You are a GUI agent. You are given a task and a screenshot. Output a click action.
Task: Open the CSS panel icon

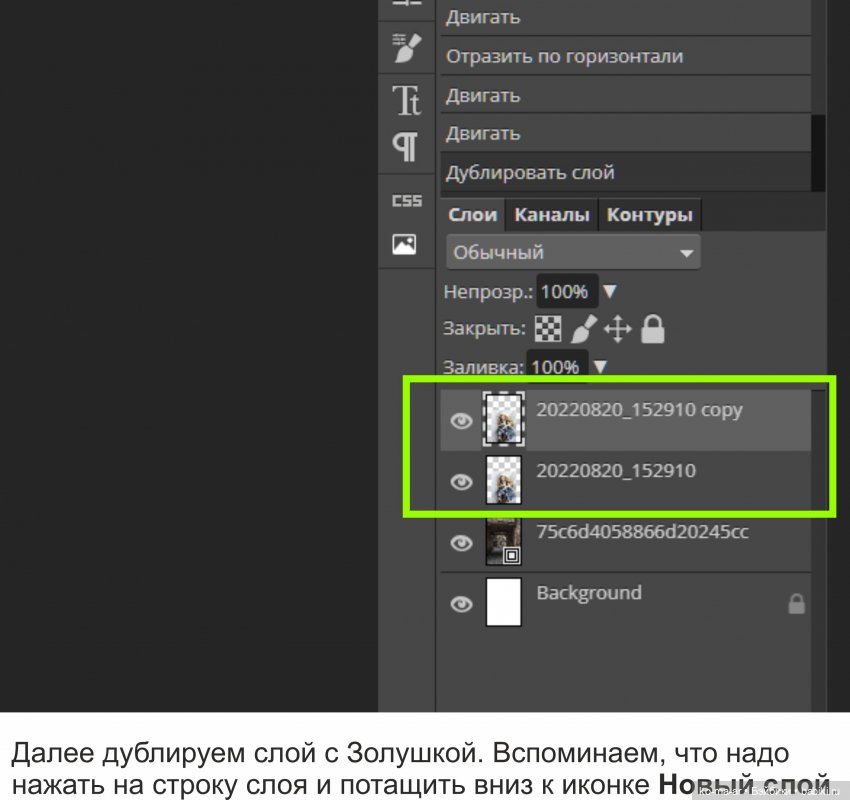click(406, 200)
